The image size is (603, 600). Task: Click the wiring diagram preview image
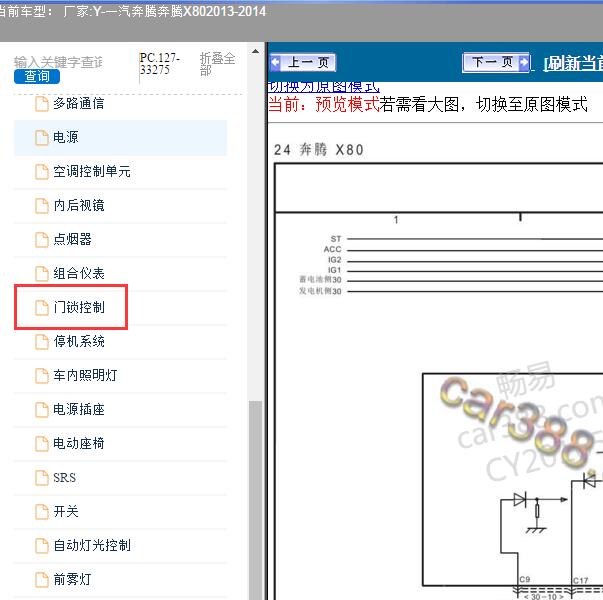tap(439, 381)
